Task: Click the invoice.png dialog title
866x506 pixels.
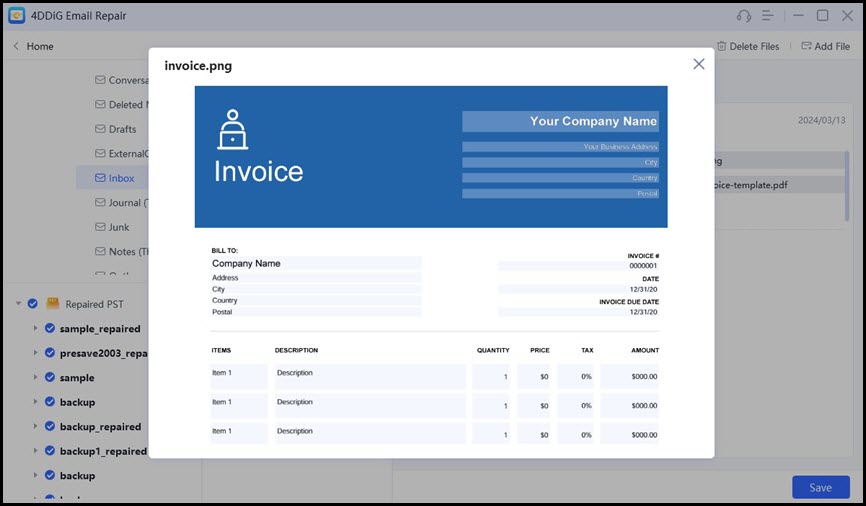Action: (198, 66)
